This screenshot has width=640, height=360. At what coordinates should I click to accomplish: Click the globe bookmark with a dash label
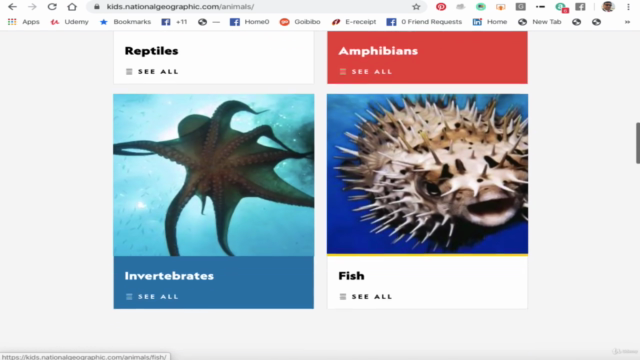click(x=209, y=22)
